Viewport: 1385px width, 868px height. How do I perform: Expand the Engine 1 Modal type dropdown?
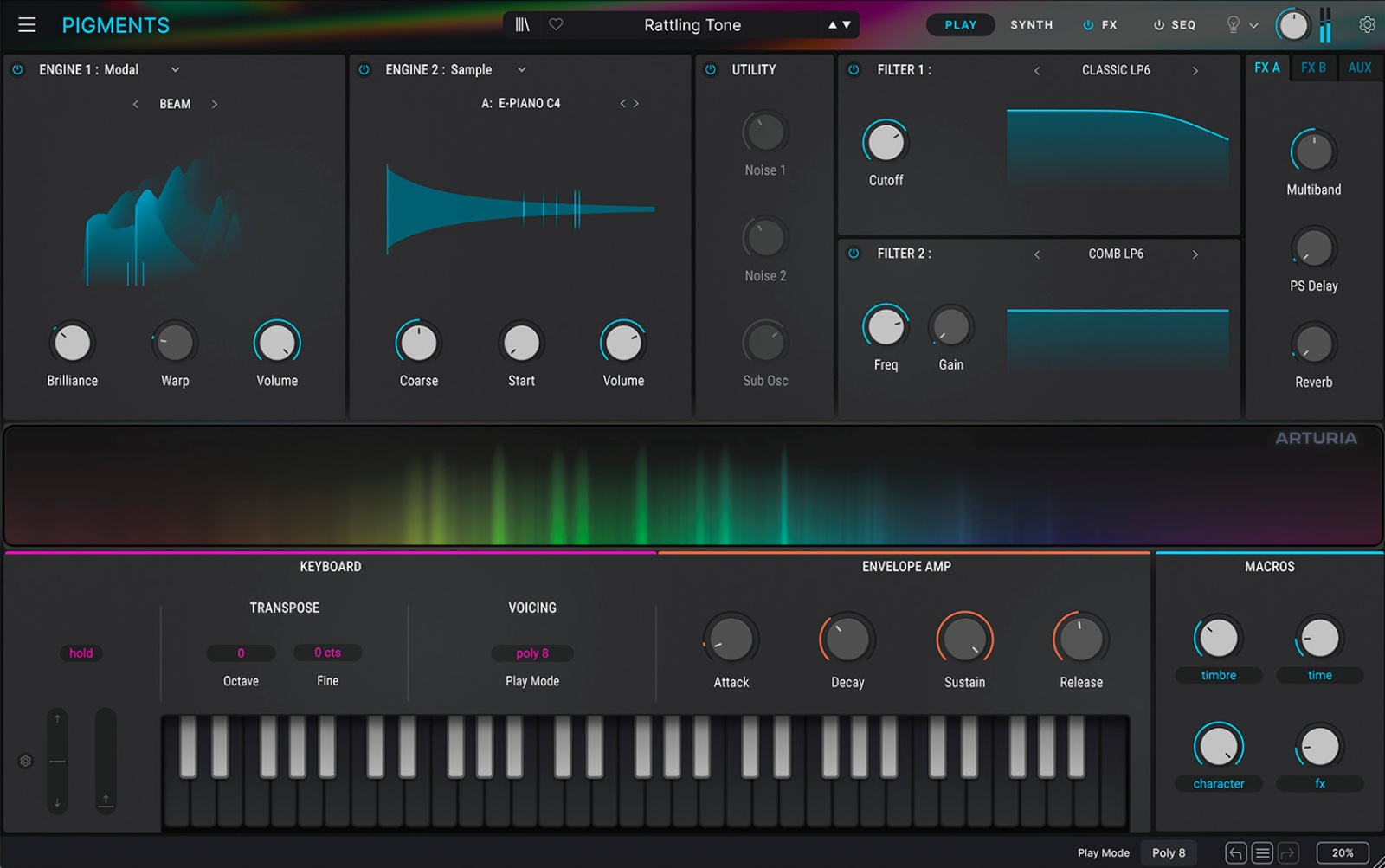tap(175, 69)
